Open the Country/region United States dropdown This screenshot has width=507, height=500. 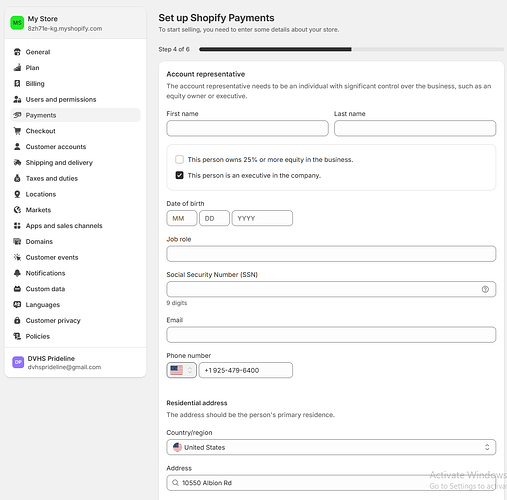click(x=331, y=447)
